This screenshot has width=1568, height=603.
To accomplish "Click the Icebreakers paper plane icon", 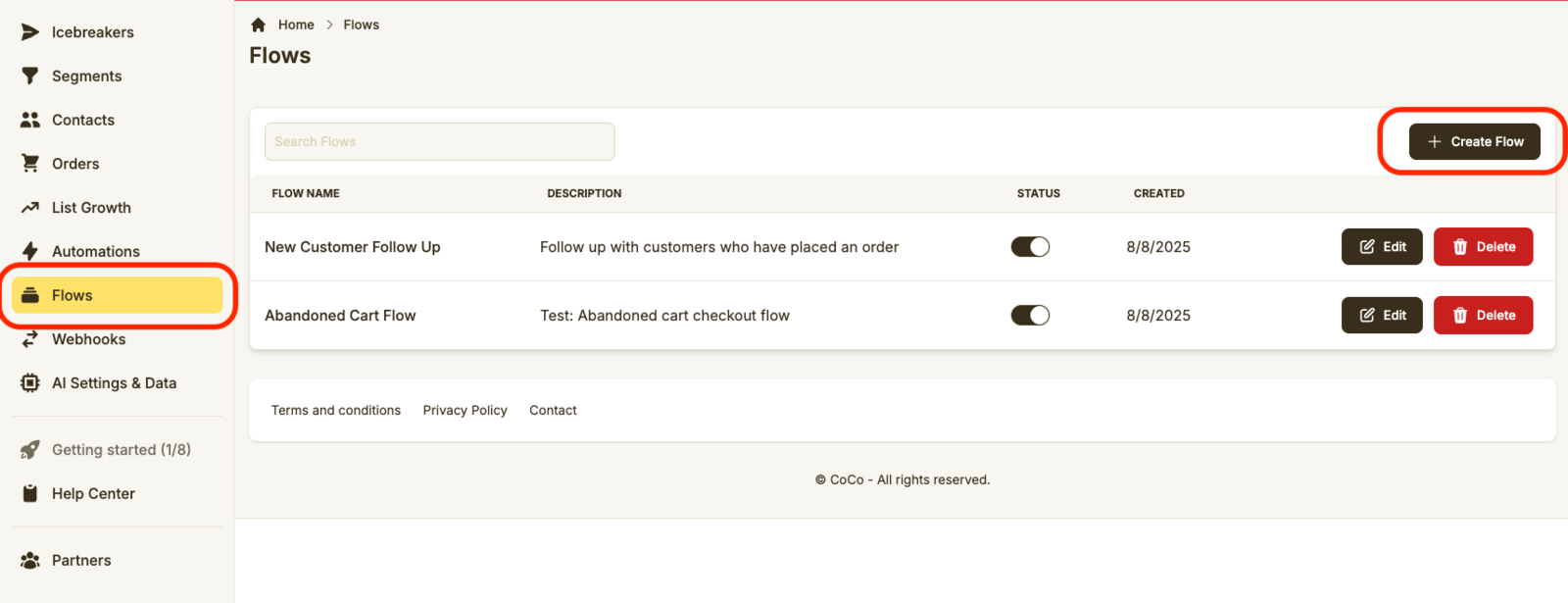I will coord(30,32).
